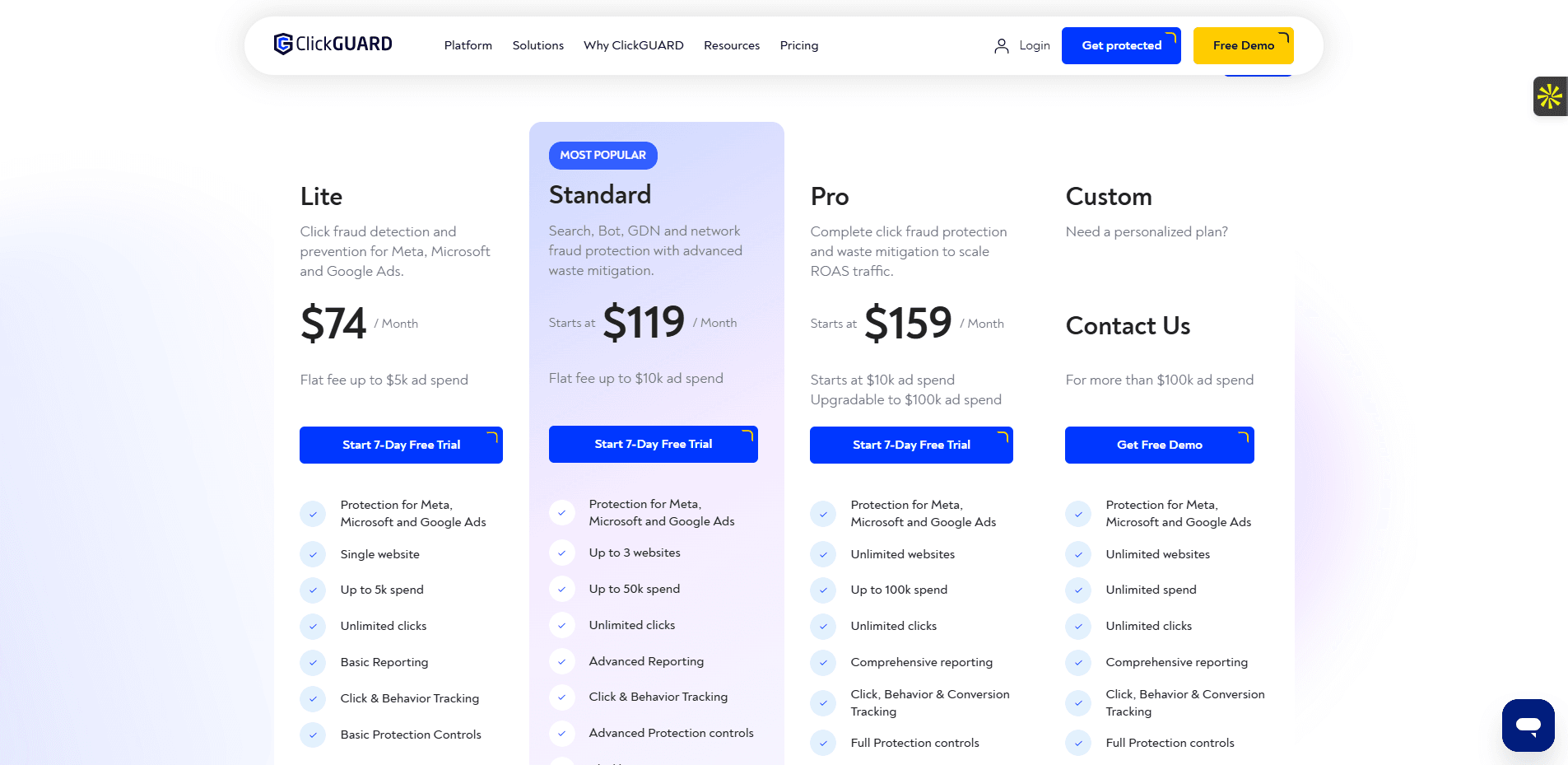Click 'For more than $100k ad spend'
The height and width of the screenshot is (765, 1568).
(x=1159, y=380)
